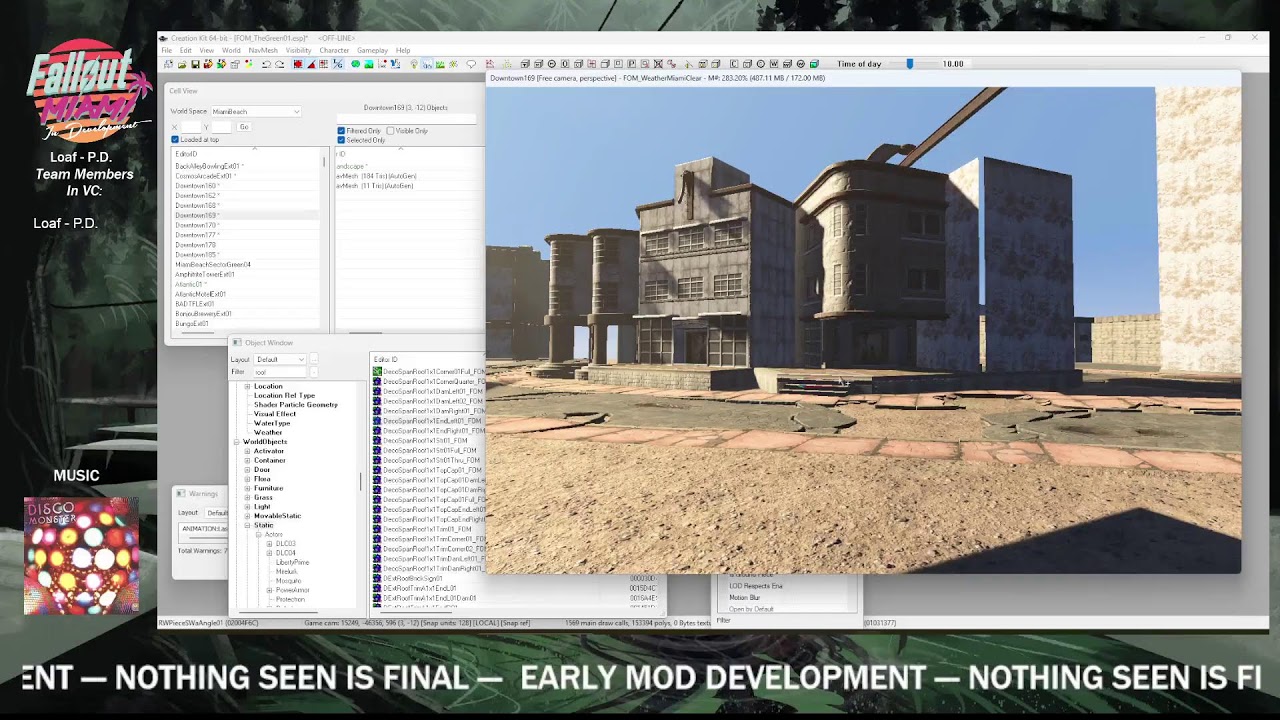
Task: Click the version control toolbar icon
Action: 168,64
